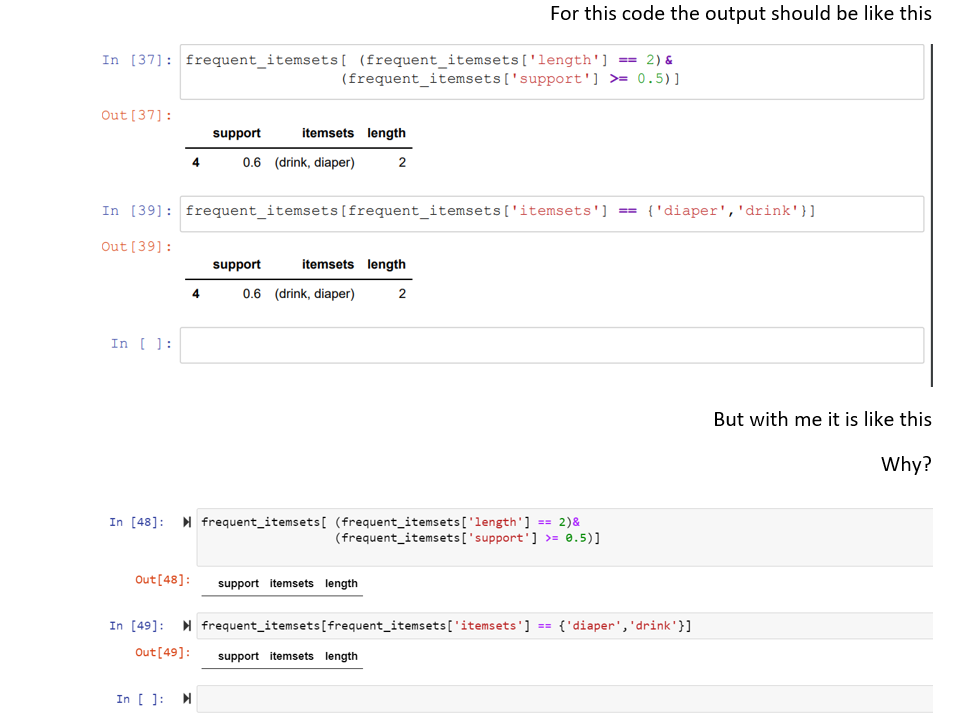Click the 'In [37]:' prompt label
Viewport: 973px width, 727px height.
tap(137, 60)
